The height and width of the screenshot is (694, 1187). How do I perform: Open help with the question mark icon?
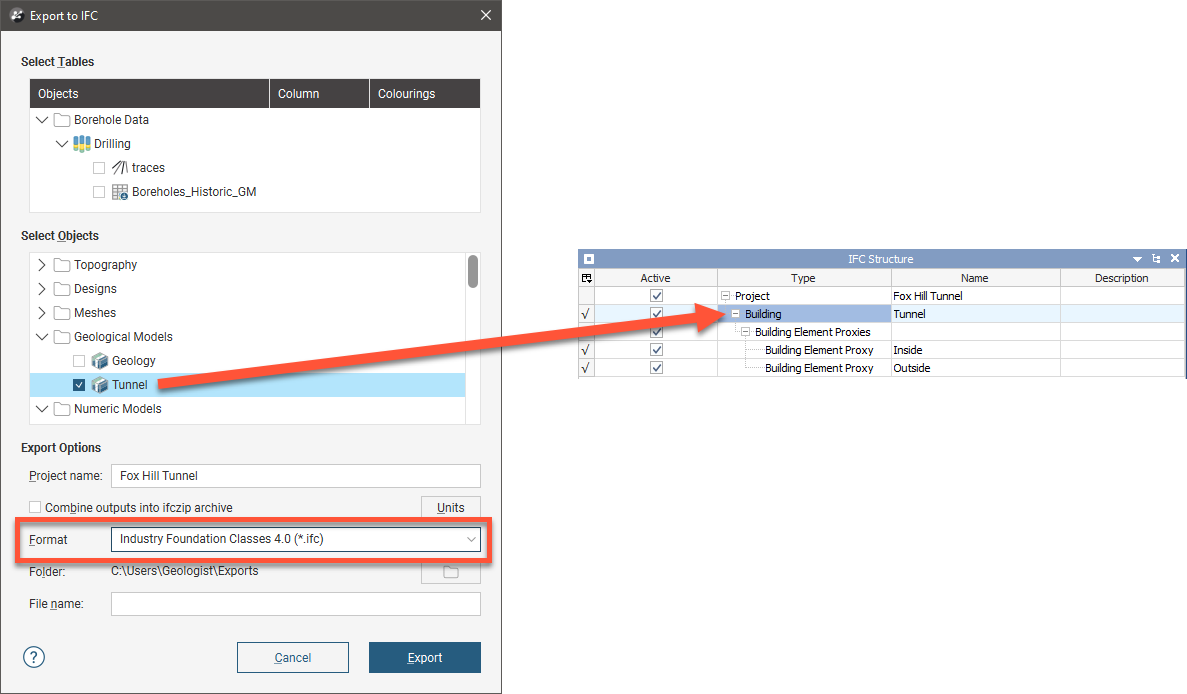[x=34, y=657]
